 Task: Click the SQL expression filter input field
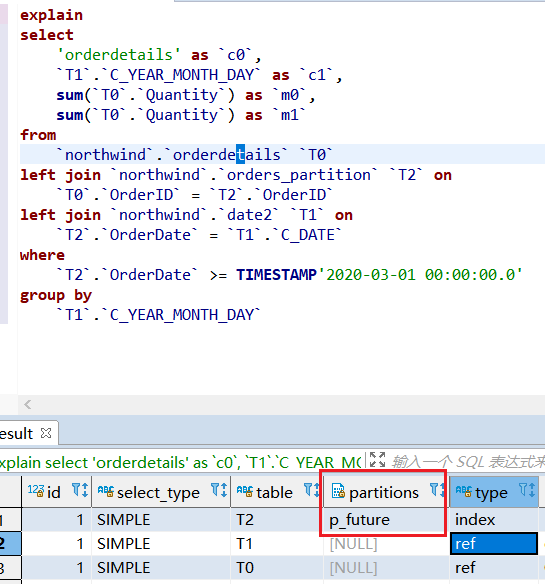pyautogui.click(x=468, y=462)
